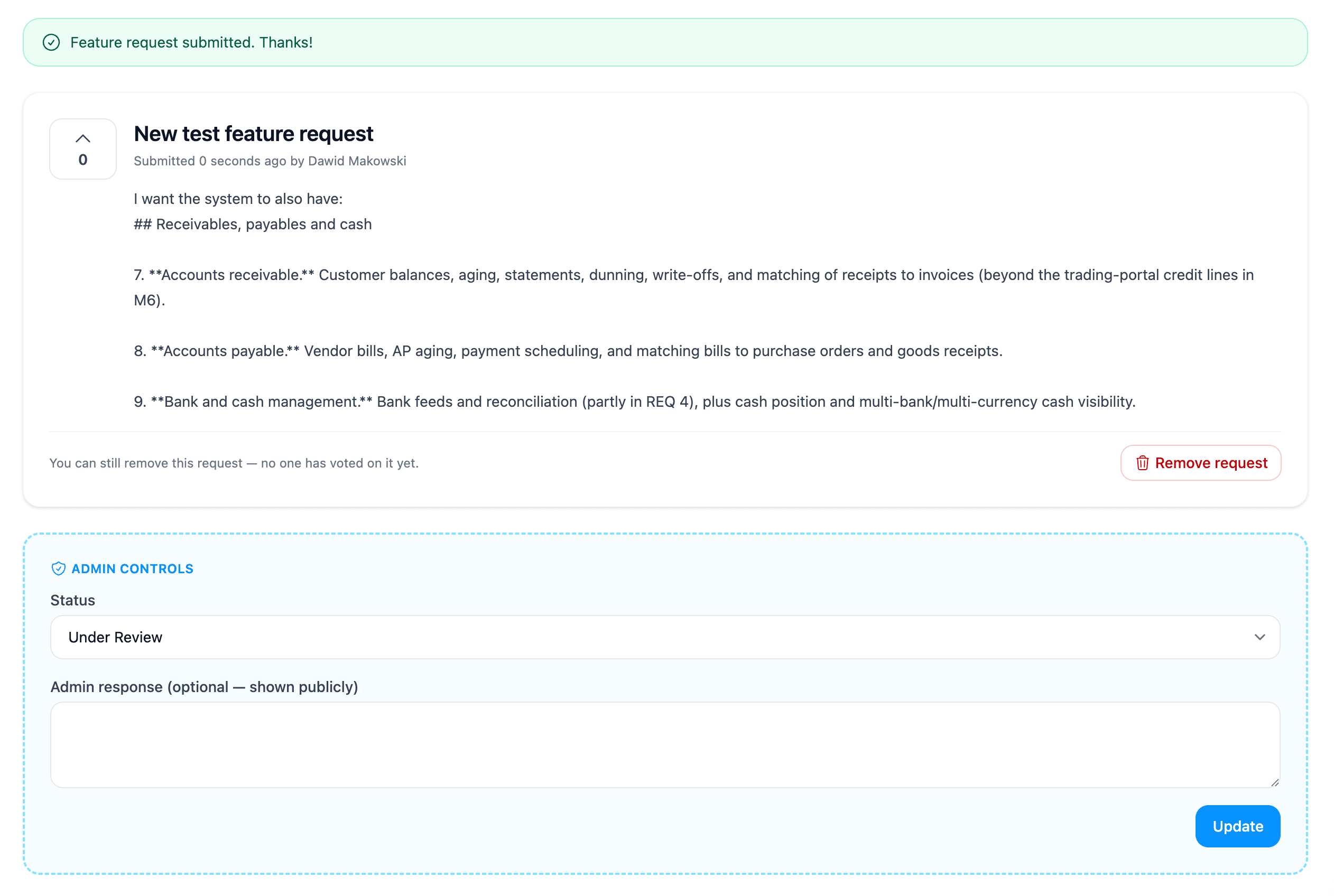Image resolution: width=1334 pixels, height=896 pixels.
Task: Click the 'New test feature request' title
Action: (x=253, y=134)
